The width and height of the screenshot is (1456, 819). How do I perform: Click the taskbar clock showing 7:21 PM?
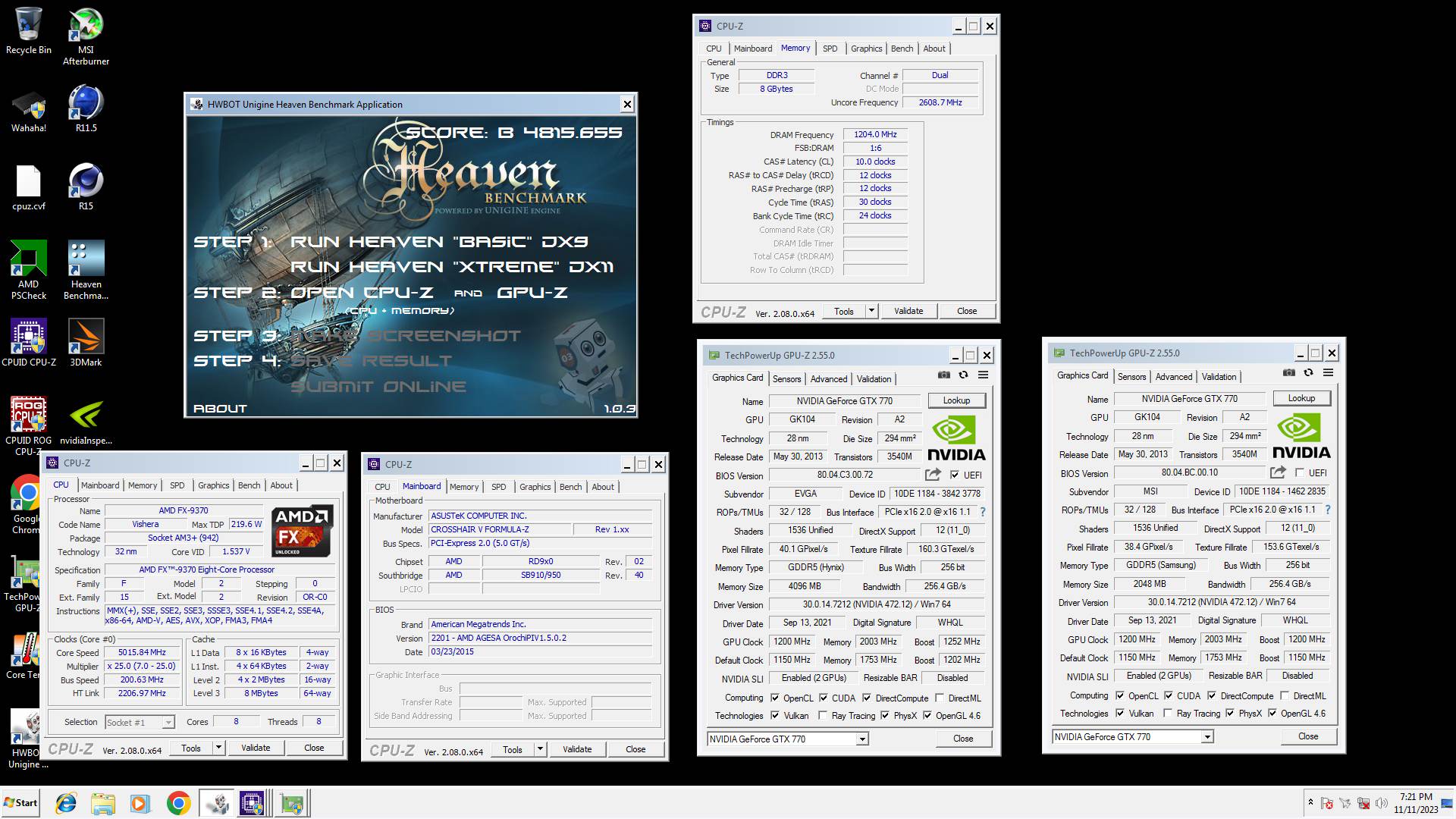(1416, 797)
